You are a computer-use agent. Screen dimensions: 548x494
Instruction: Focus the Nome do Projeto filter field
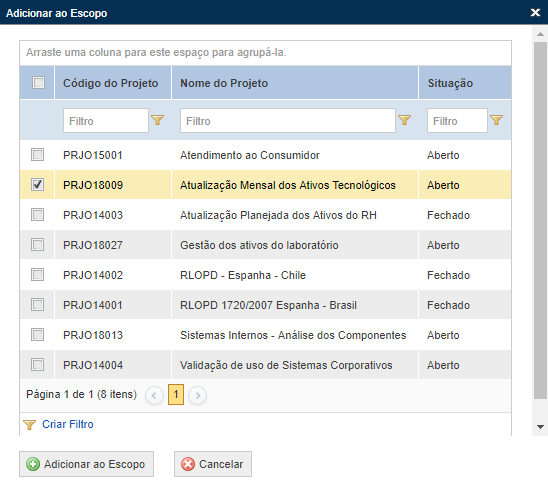click(288, 121)
